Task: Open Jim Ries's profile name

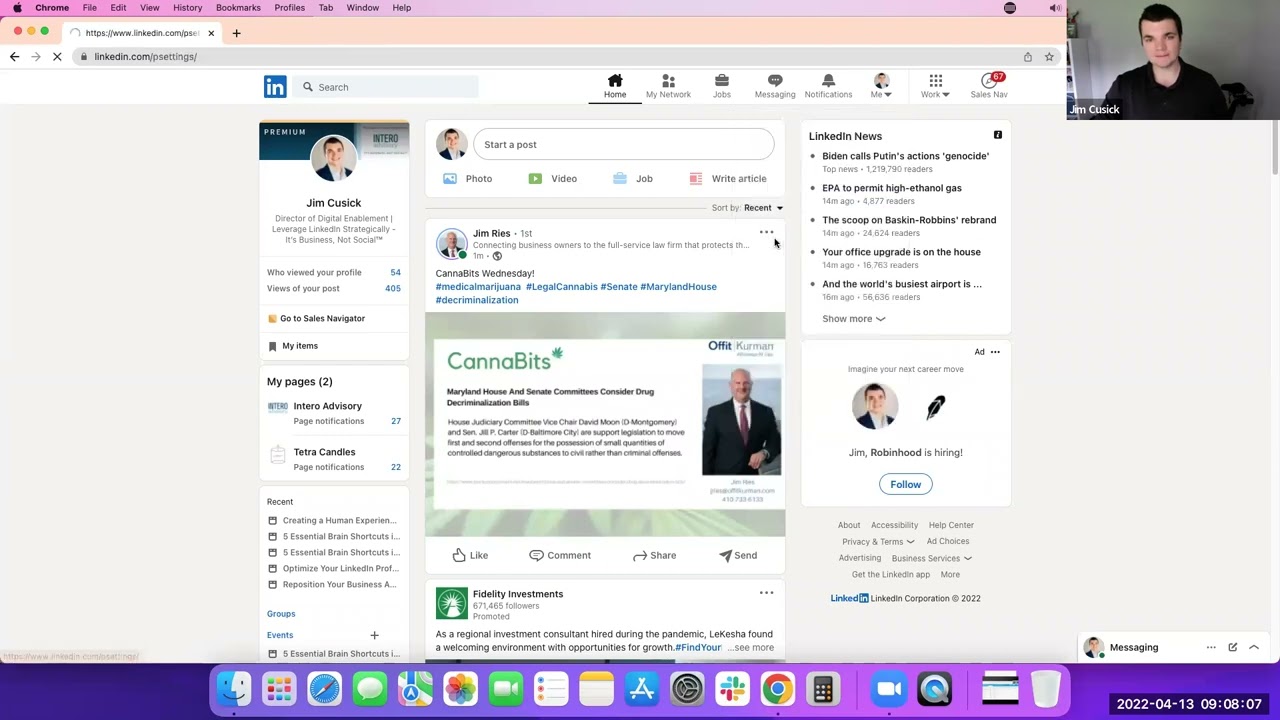Action: pyautogui.click(x=491, y=233)
